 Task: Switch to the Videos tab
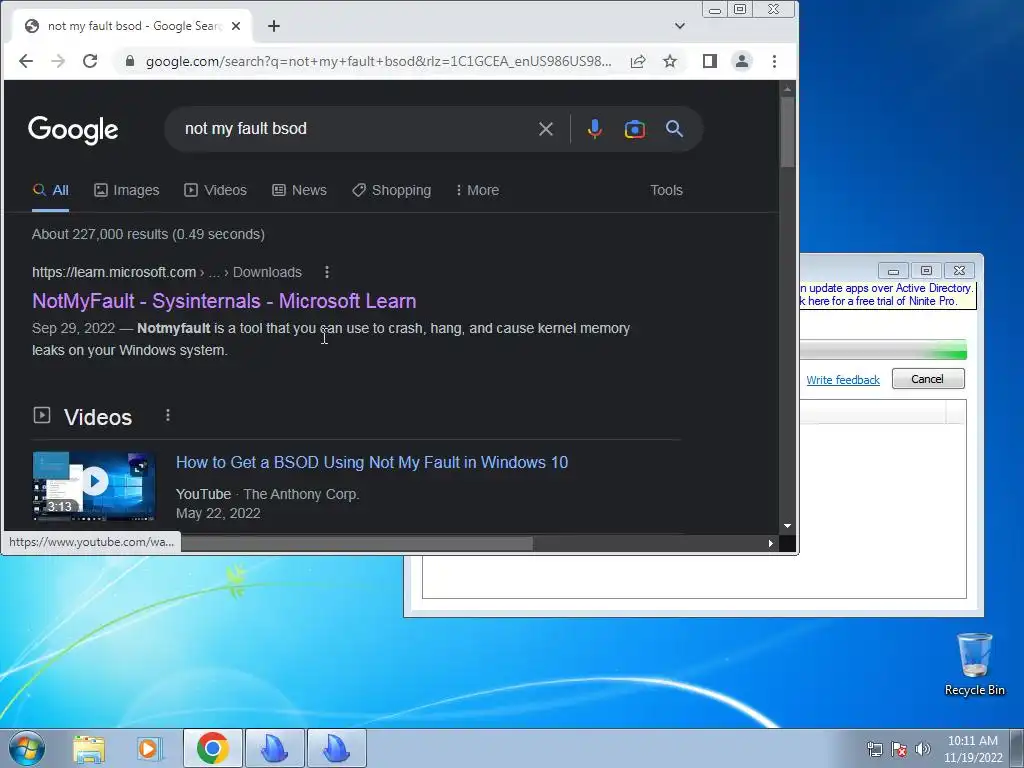(x=216, y=190)
